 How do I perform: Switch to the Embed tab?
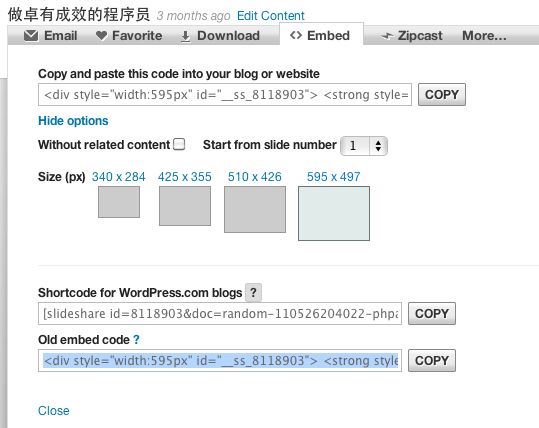click(x=321, y=35)
